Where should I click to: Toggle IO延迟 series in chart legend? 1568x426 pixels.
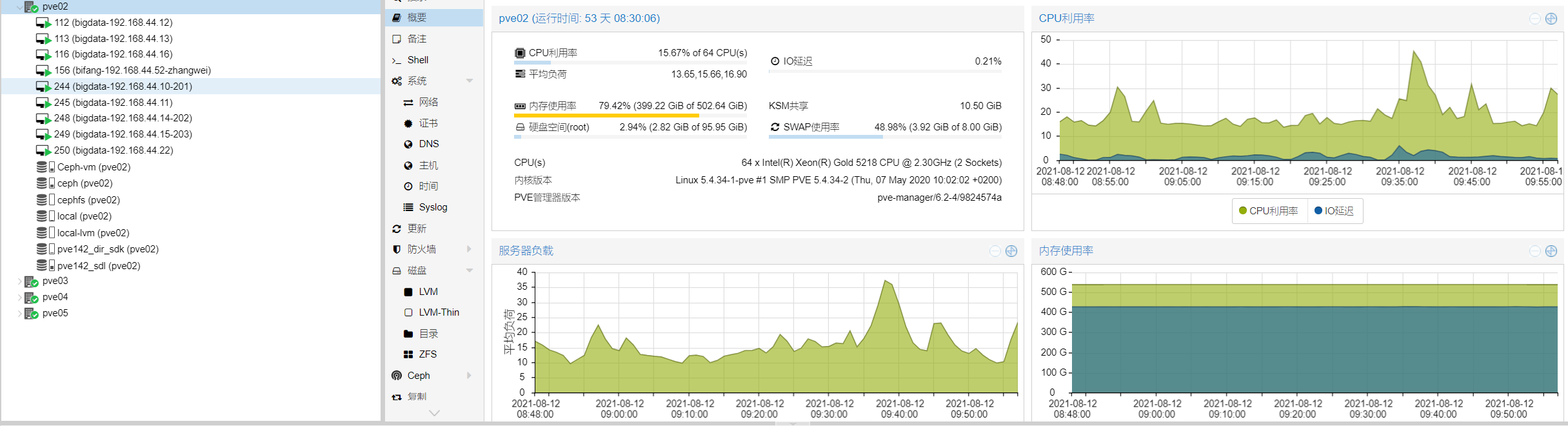click(1334, 211)
